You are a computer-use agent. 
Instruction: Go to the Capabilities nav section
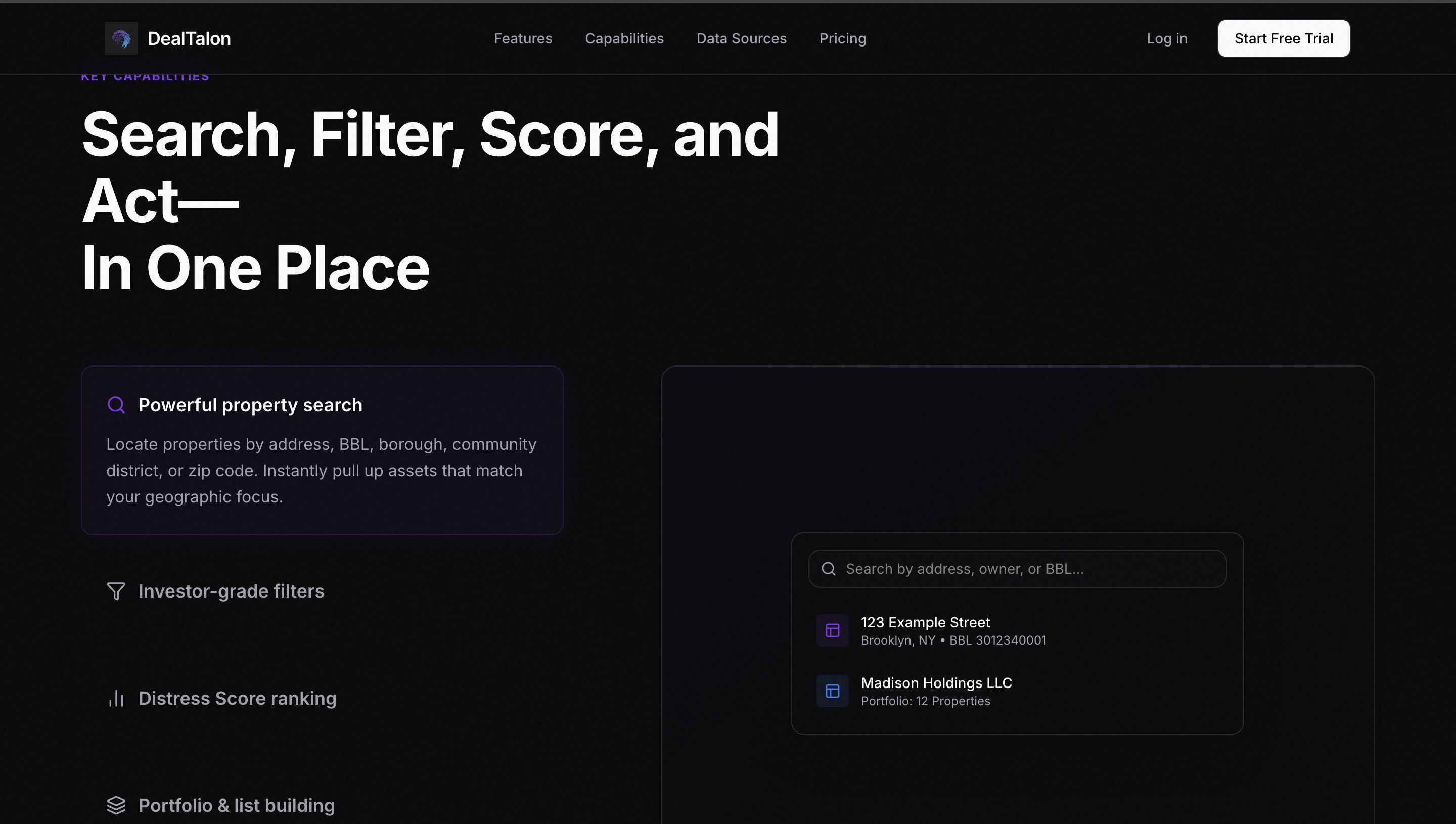(624, 38)
